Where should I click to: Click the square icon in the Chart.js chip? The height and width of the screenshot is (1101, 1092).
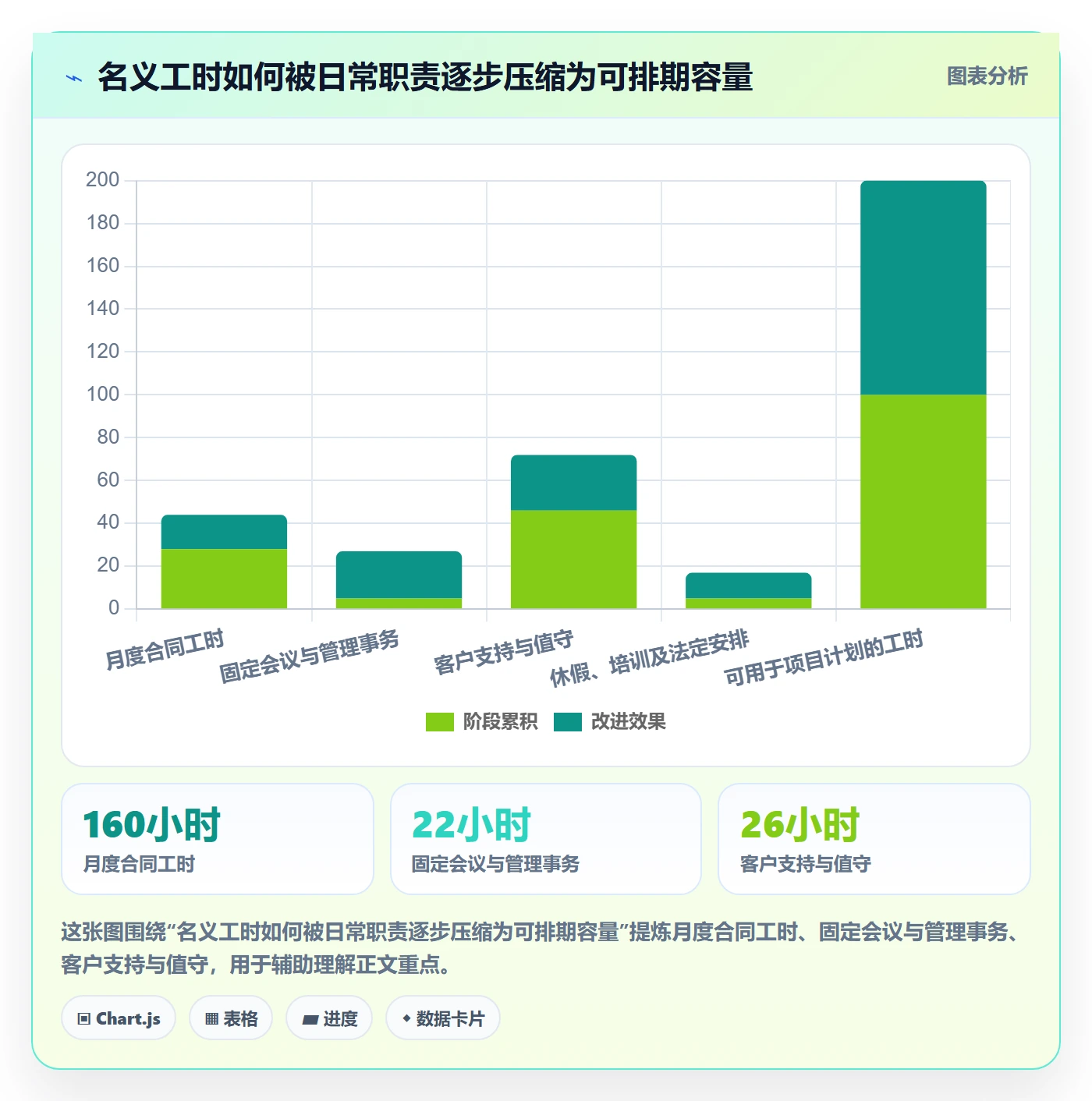click(84, 1019)
